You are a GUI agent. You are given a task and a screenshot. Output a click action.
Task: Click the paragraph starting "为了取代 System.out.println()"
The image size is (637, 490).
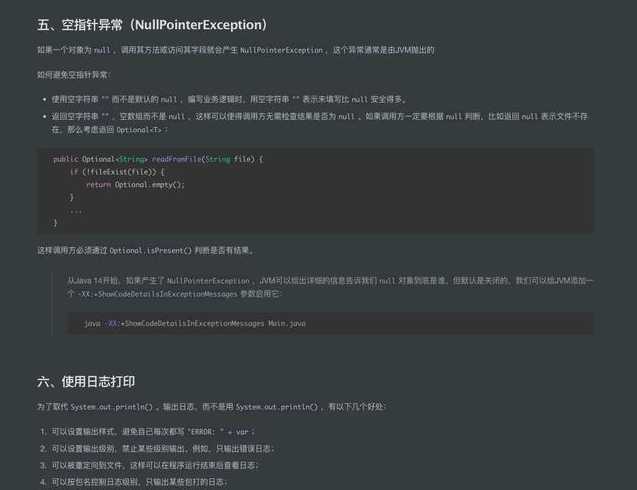coord(211,407)
